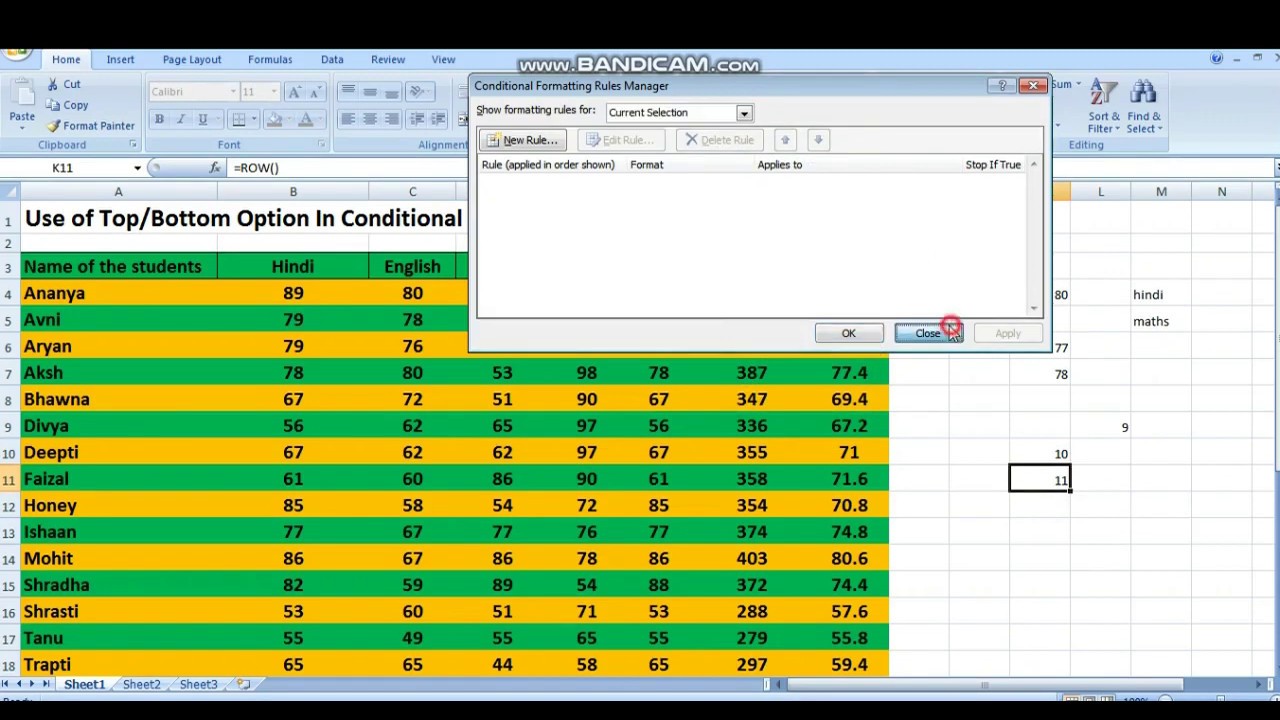Click the Insert Function fx icon
Image resolution: width=1280 pixels, height=720 pixels.
coord(217,168)
